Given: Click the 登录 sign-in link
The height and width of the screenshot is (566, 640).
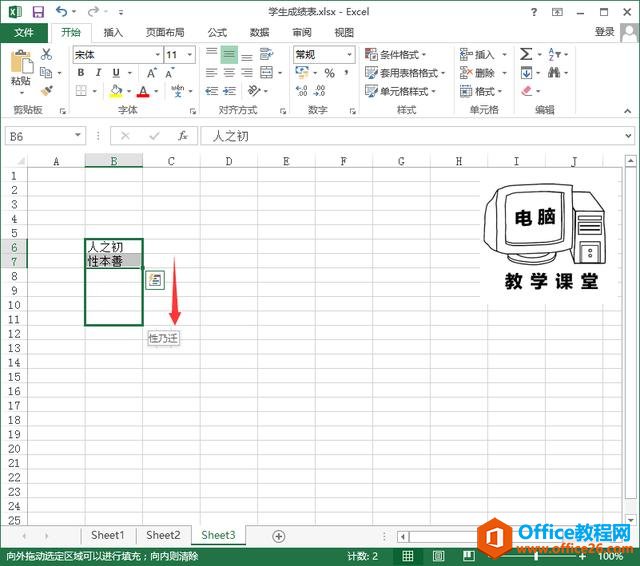Looking at the screenshot, I should (604, 32).
